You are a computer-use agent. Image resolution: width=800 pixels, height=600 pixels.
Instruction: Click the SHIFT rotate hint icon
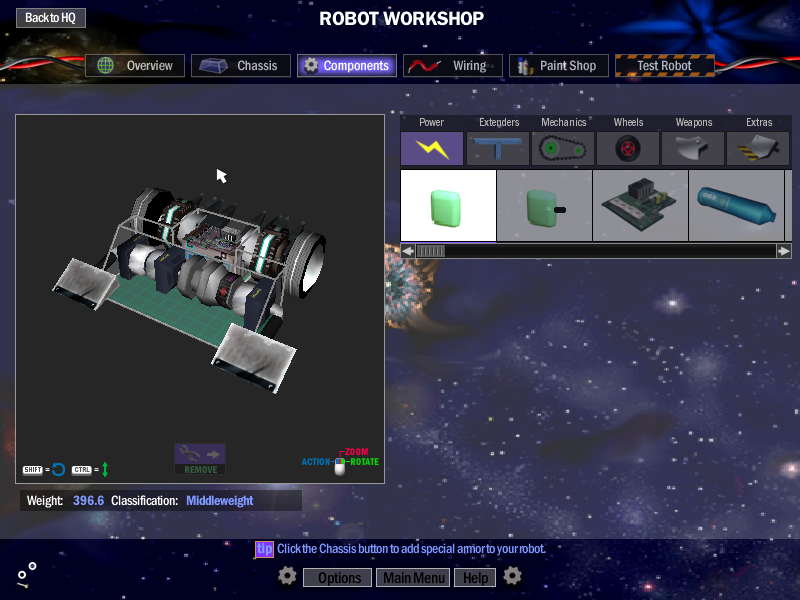[44, 469]
